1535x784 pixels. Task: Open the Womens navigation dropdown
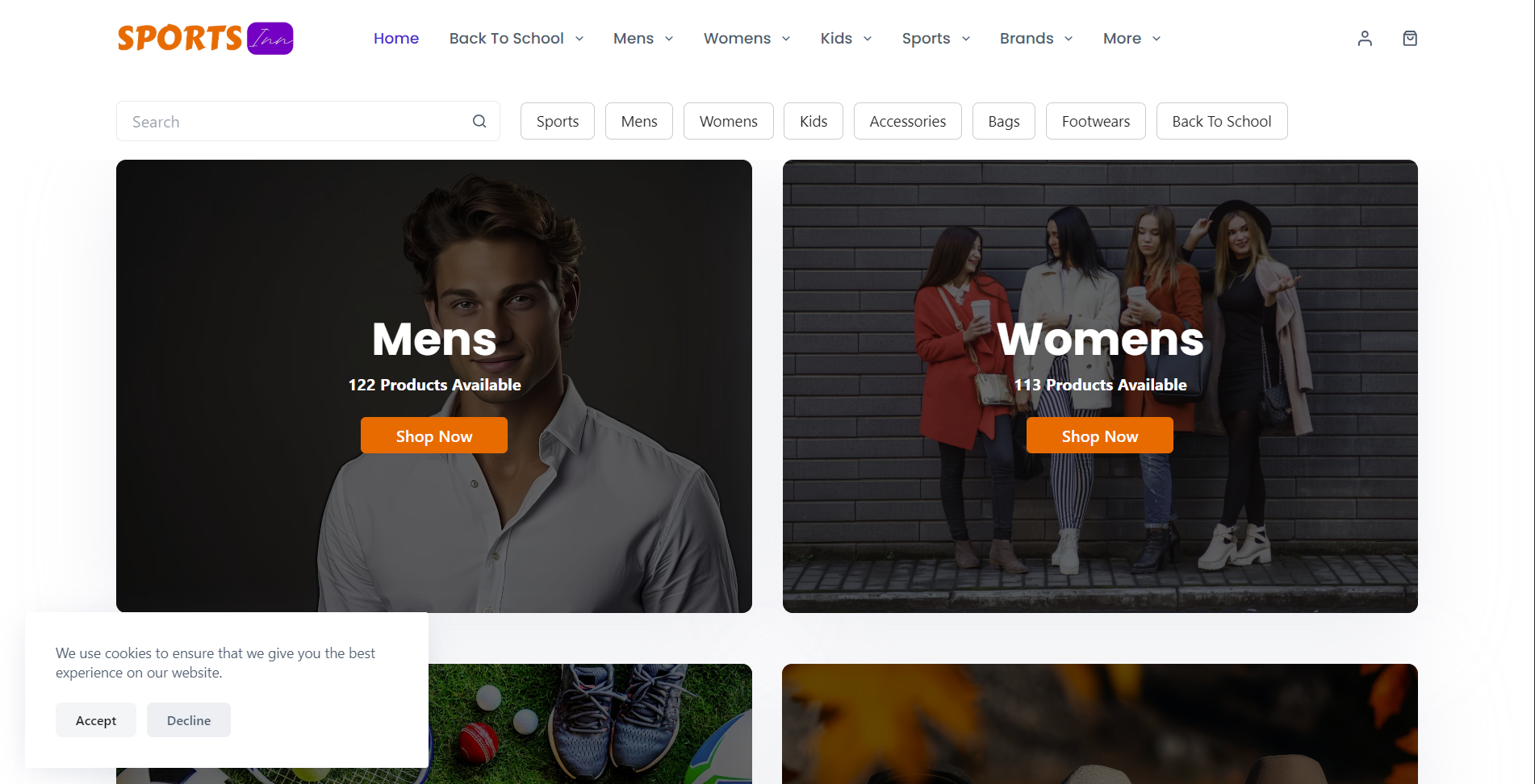(747, 39)
